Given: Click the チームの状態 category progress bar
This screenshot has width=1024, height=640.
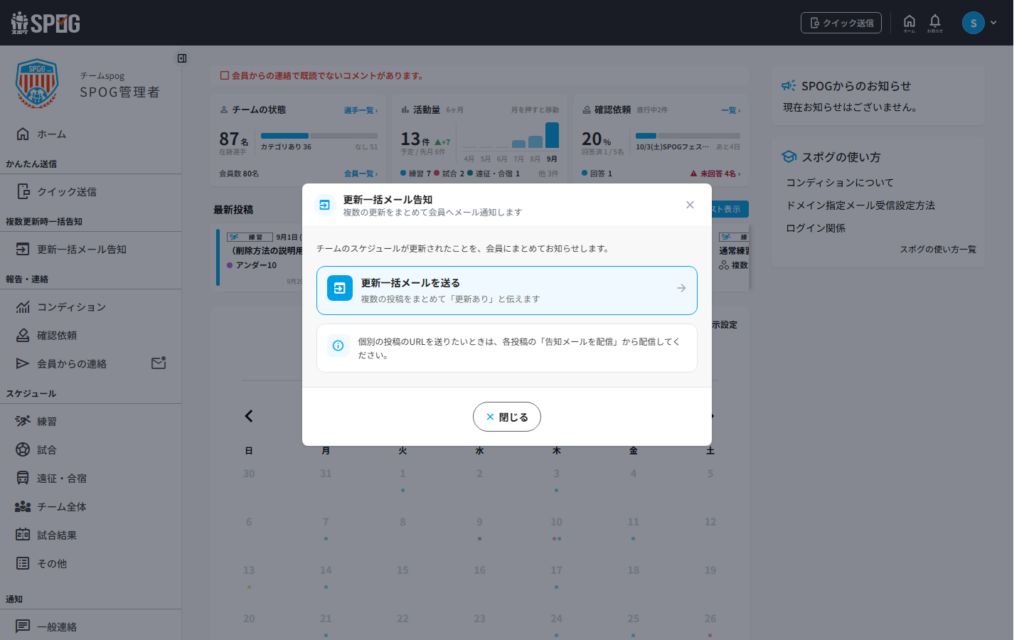Looking at the screenshot, I should pos(319,136).
